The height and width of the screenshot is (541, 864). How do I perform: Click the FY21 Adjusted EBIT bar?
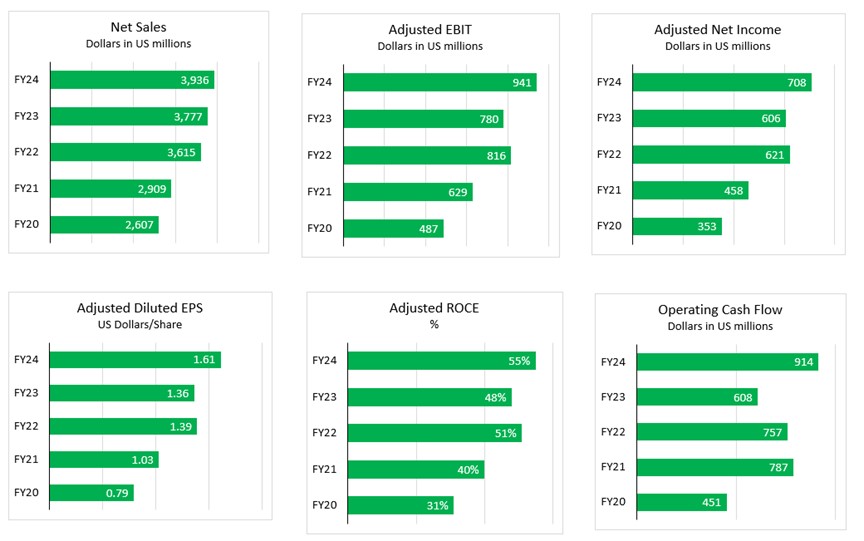[x=410, y=192]
